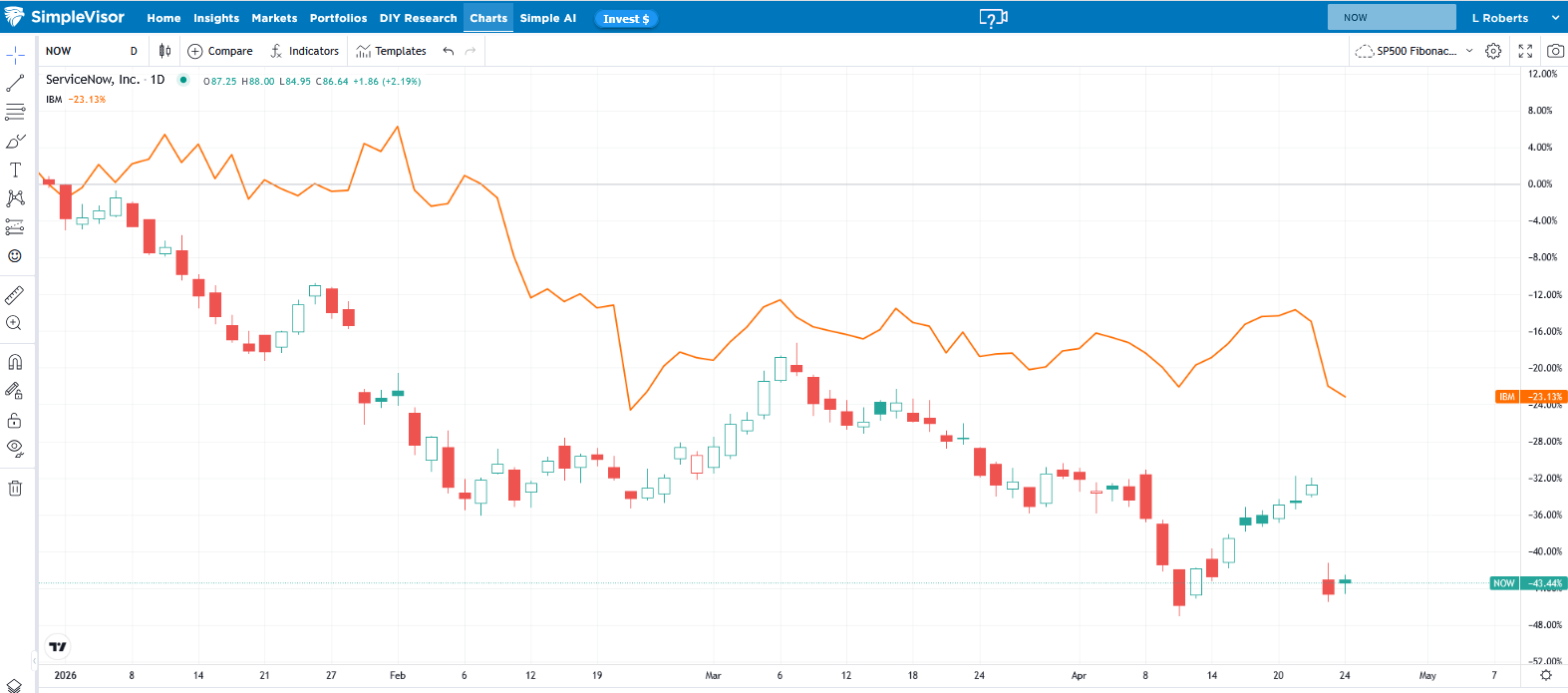This screenshot has width=1568, height=693.
Task: Click the Compare symbol button
Action: [220, 51]
